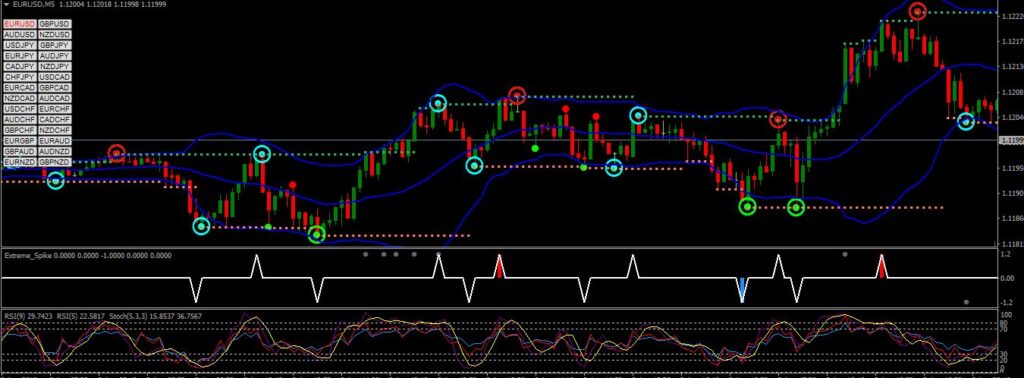Pick the GBPCAD symbol
The width and height of the screenshot is (1024, 378).
coord(54,87)
